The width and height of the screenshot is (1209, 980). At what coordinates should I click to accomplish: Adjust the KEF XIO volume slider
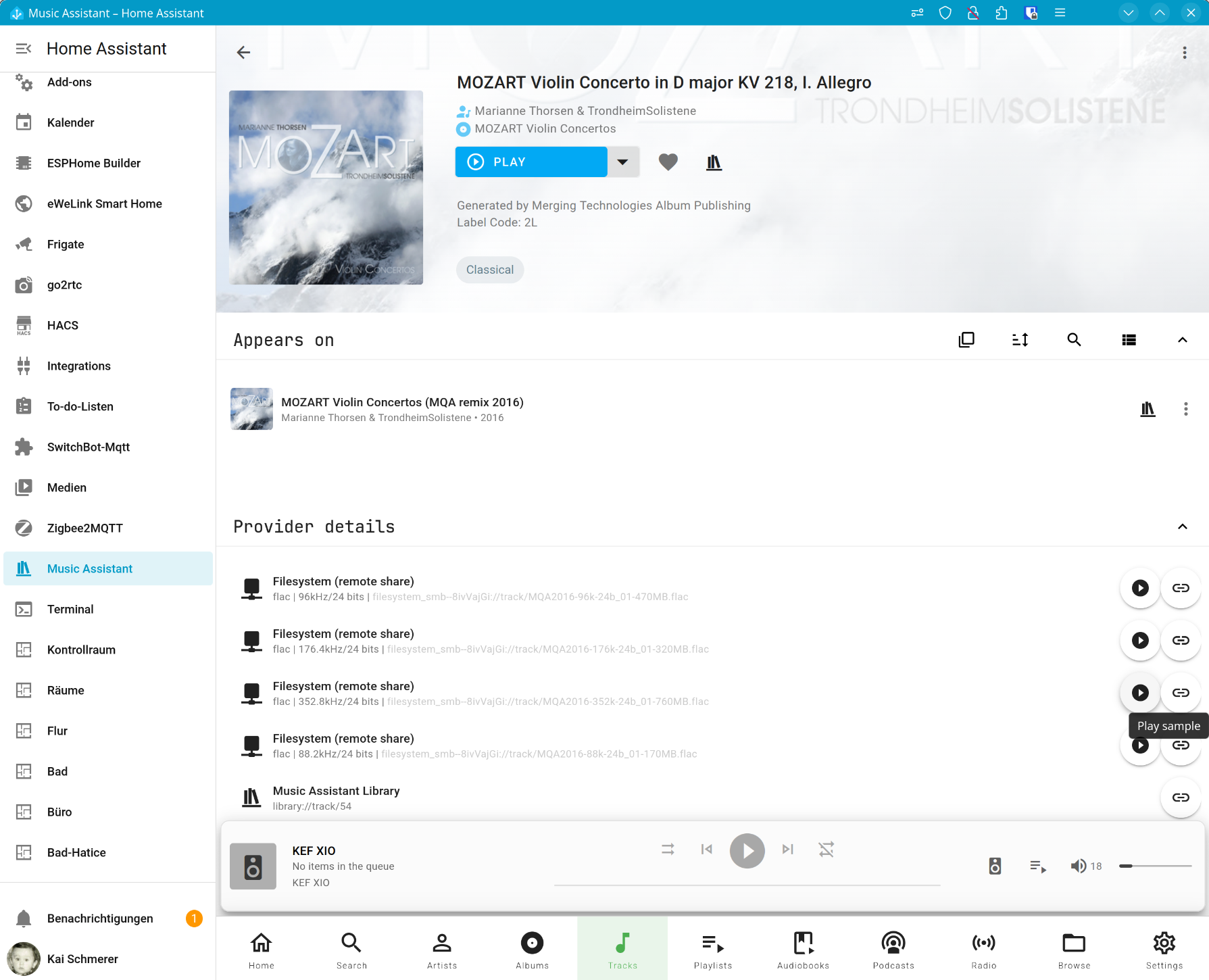click(1156, 866)
